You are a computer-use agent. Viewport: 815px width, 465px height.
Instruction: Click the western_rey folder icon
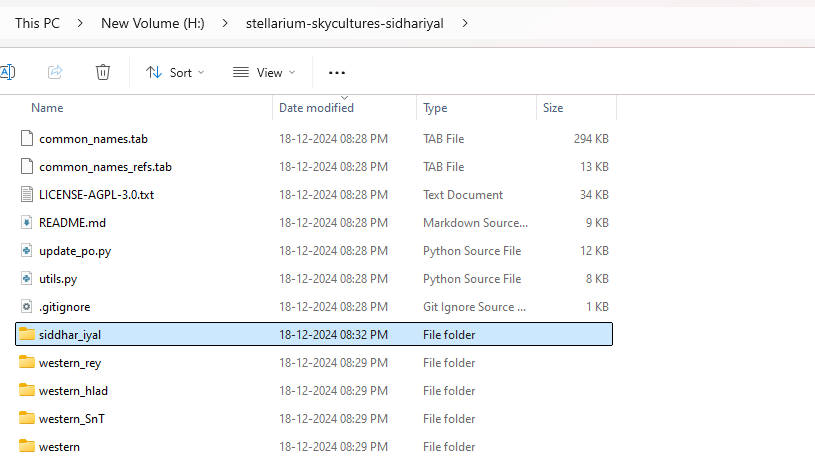click(27, 363)
